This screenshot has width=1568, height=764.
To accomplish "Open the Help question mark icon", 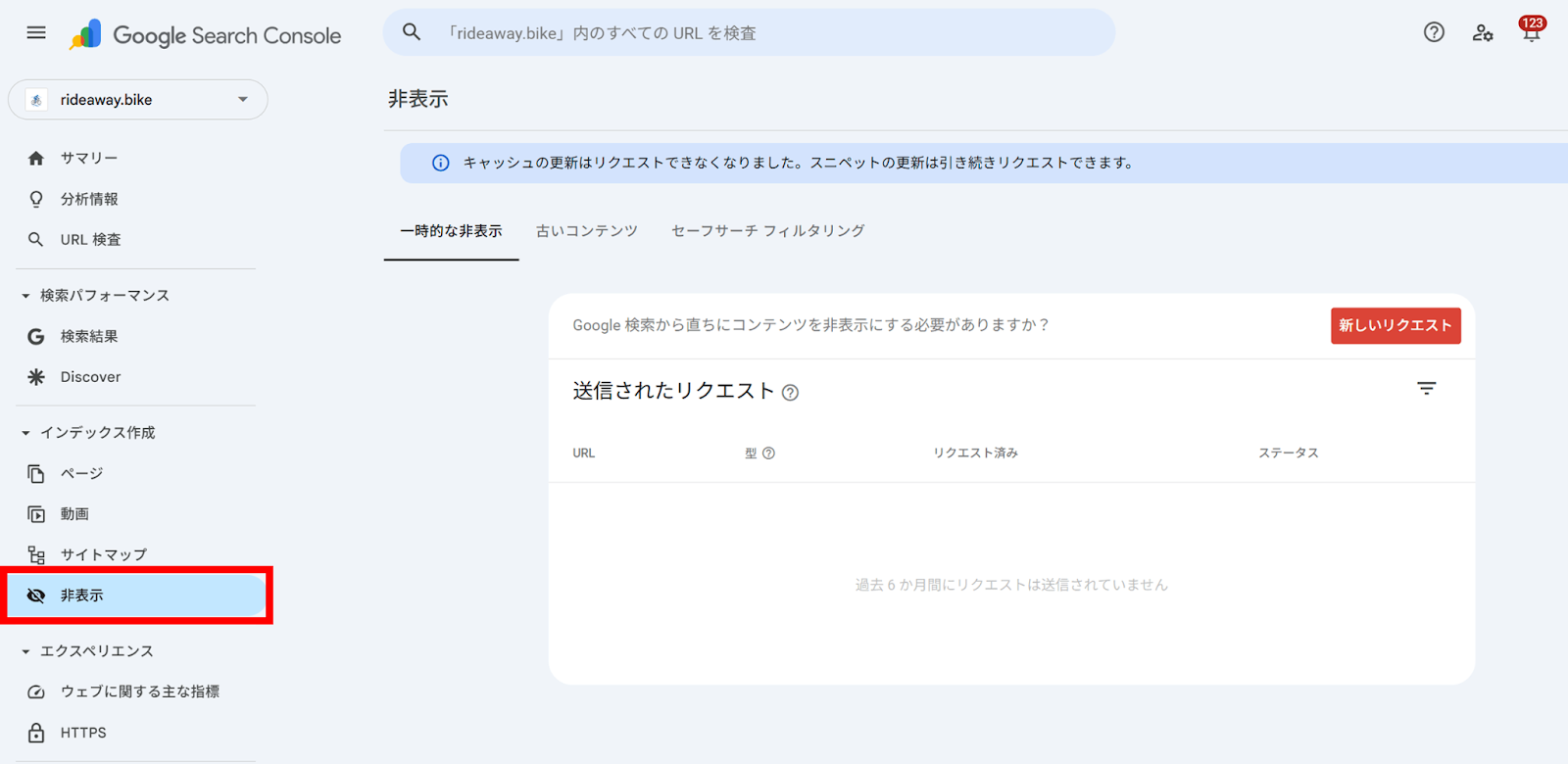I will [x=1434, y=32].
